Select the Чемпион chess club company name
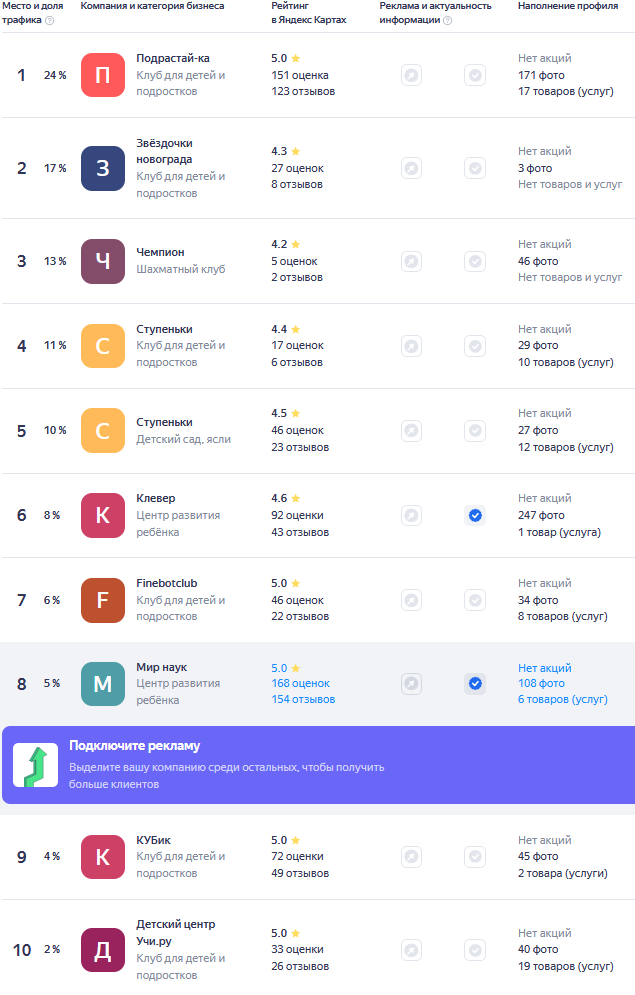The image size is (635, 995). (x=160, y=252)
